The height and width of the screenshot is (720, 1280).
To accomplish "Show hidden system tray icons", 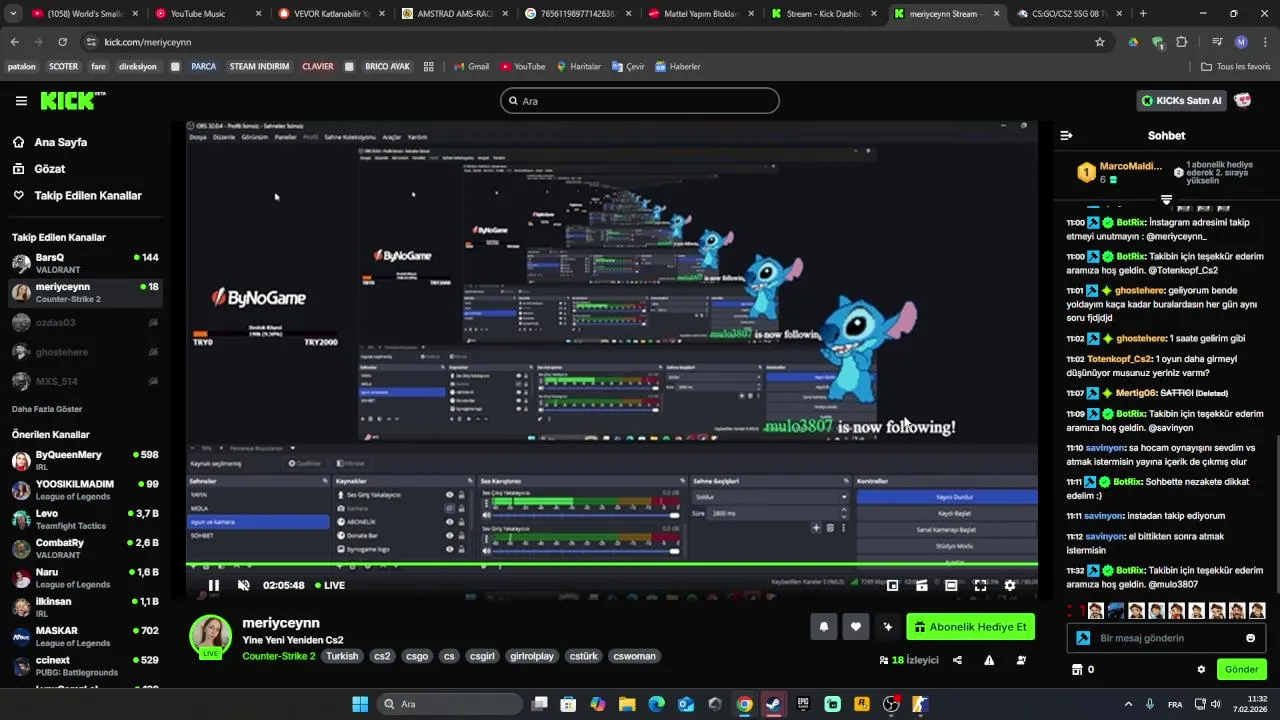I will click(1128, 704).
